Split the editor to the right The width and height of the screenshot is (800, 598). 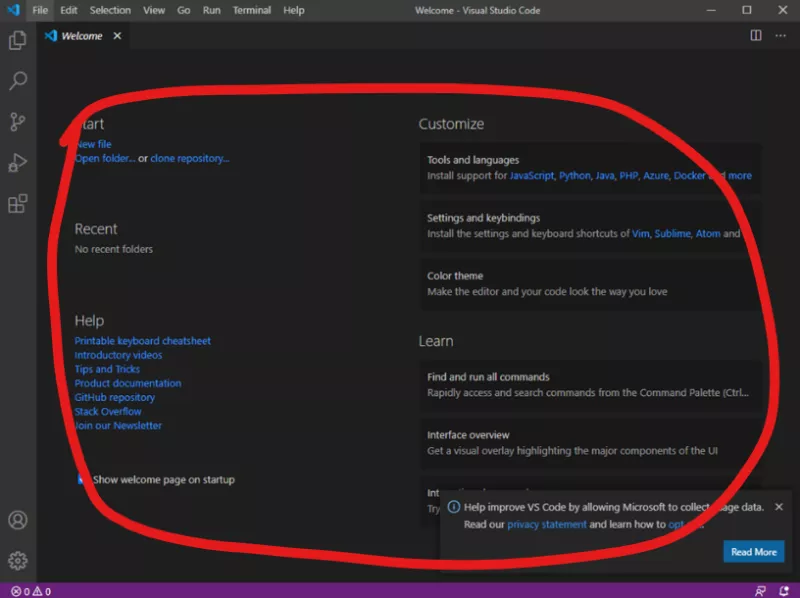(756, 35)
